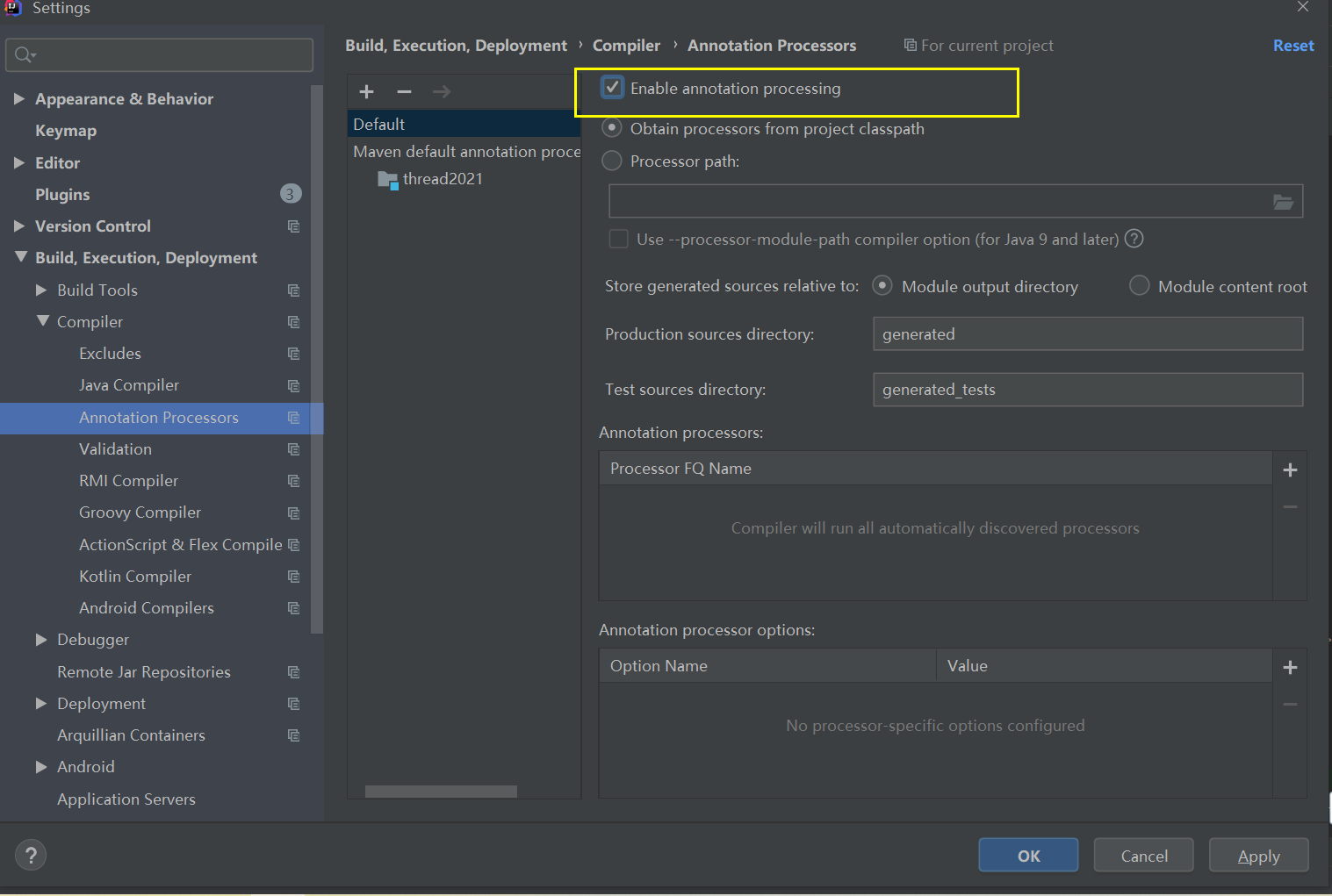Toggle Use --processor-module-path compiler option
The width and height of the screenshot is (1332, 896).
point(619,239)
